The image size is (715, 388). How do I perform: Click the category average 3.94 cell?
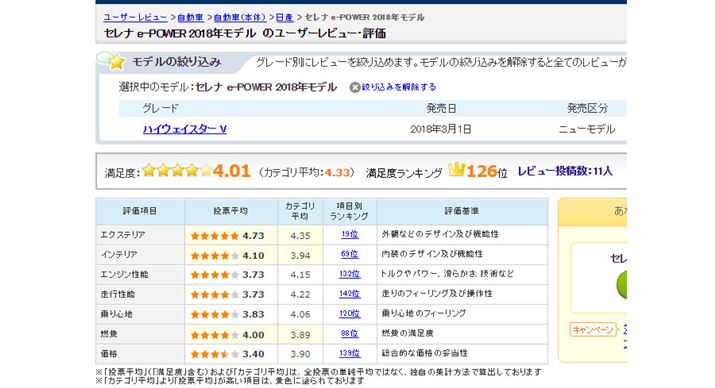[300, 256]
